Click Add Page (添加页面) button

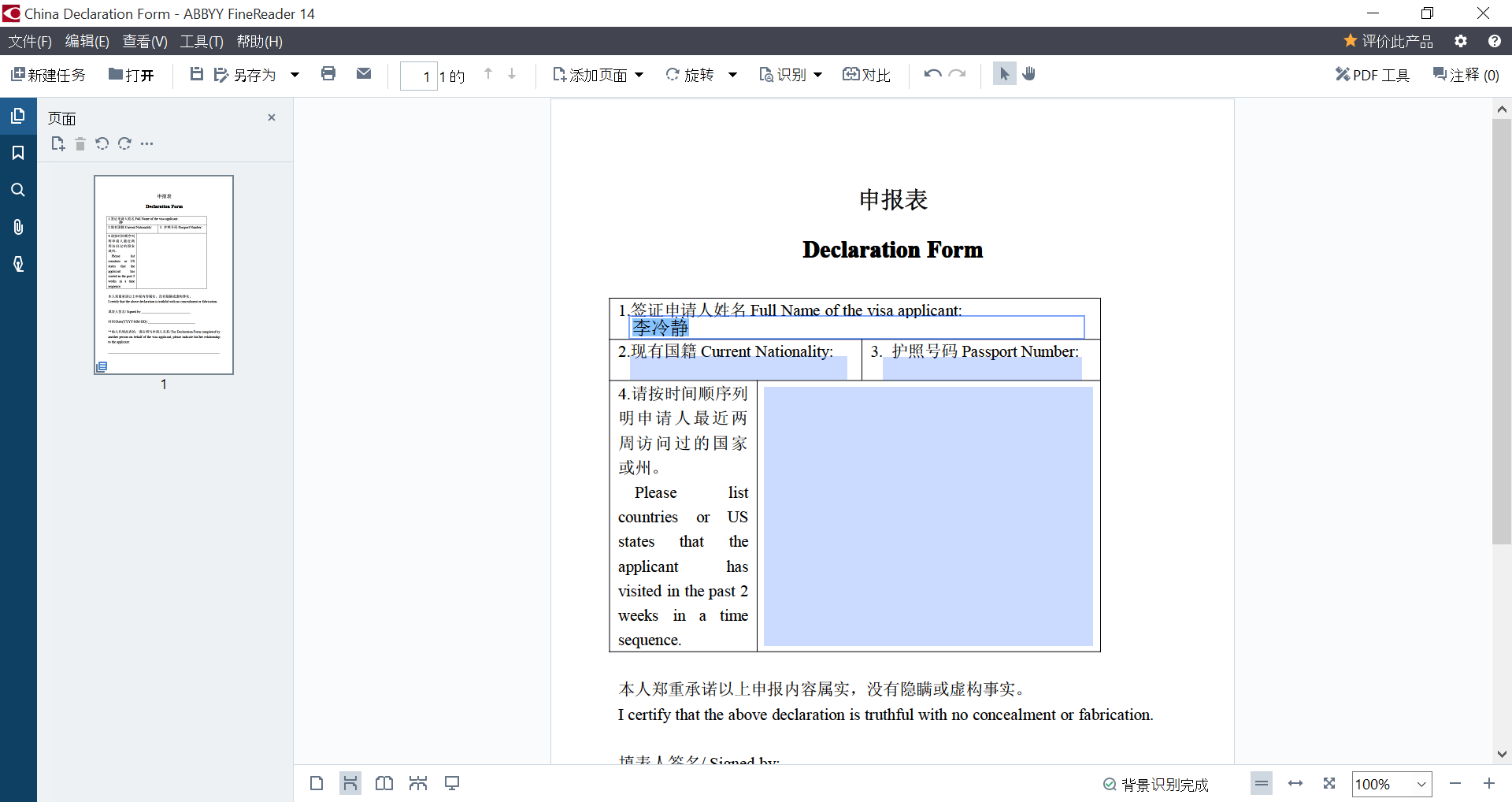click(590, 75)
